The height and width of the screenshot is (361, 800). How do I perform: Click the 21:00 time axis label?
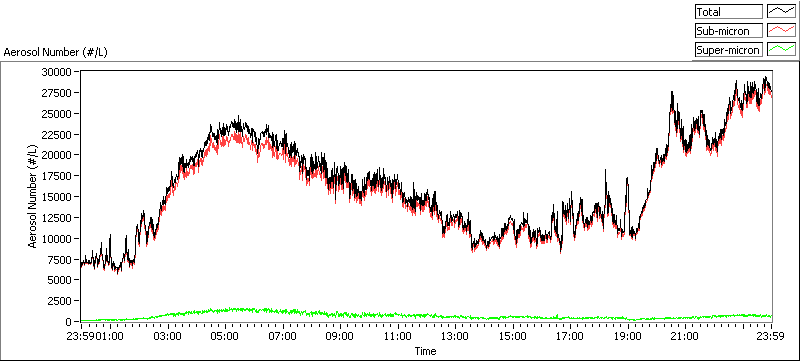coord(685,336)
